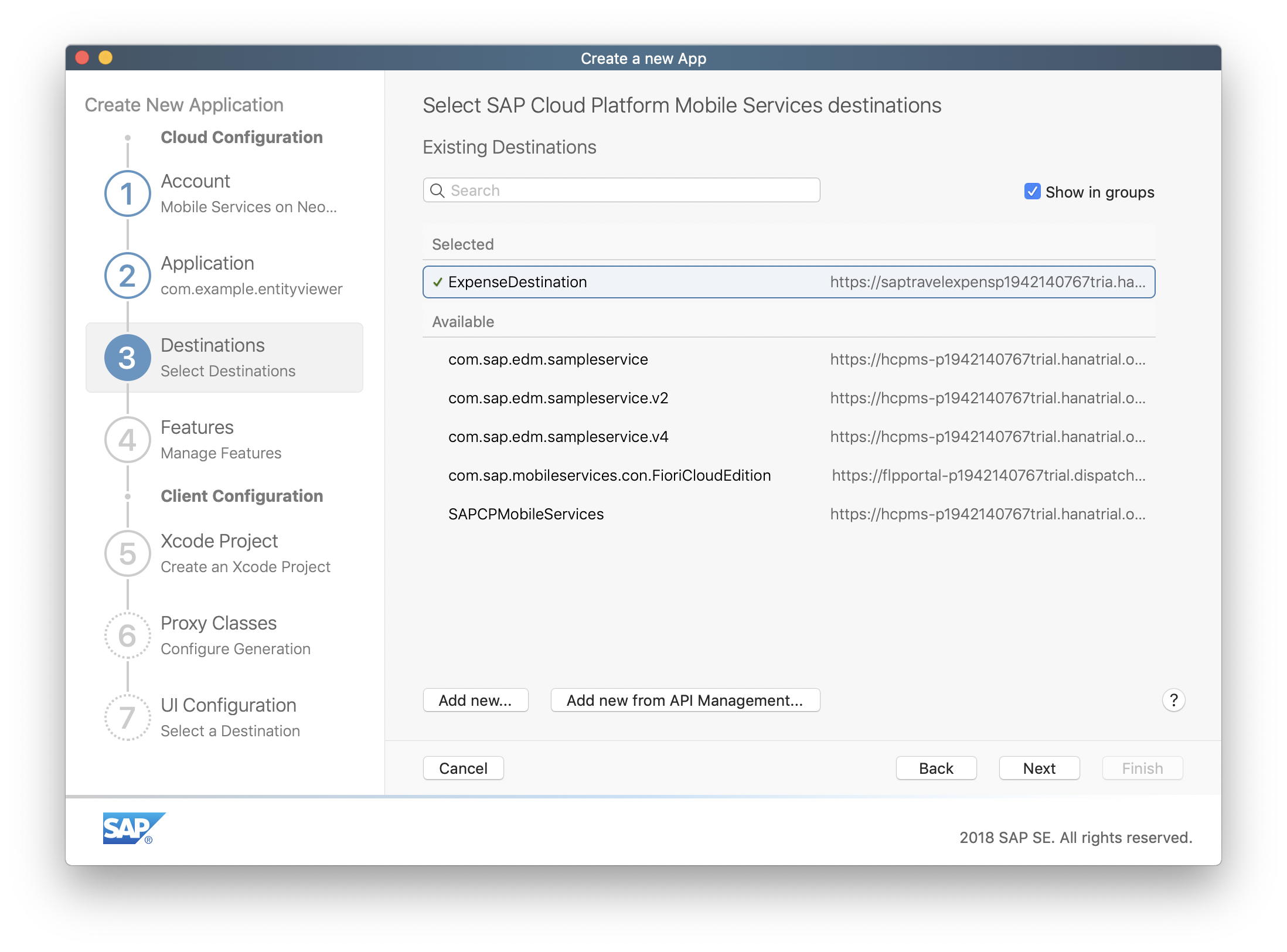Click the step 2 Application circle icon
Screen dimensions: 1287x952
coord(127,276)
